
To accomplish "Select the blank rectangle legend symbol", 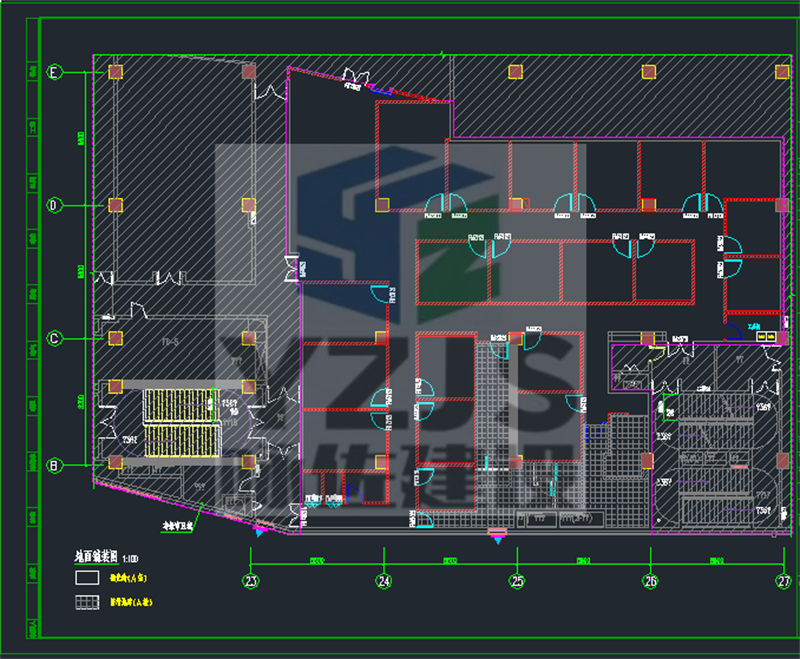I will pyautogui.click(x=87, y=578).
